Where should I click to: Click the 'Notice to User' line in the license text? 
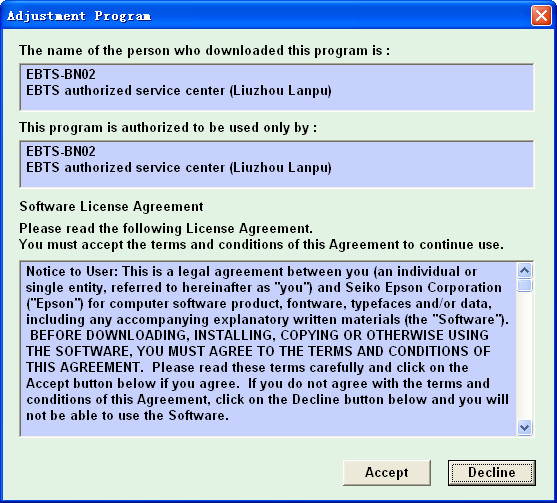point(252,272)
